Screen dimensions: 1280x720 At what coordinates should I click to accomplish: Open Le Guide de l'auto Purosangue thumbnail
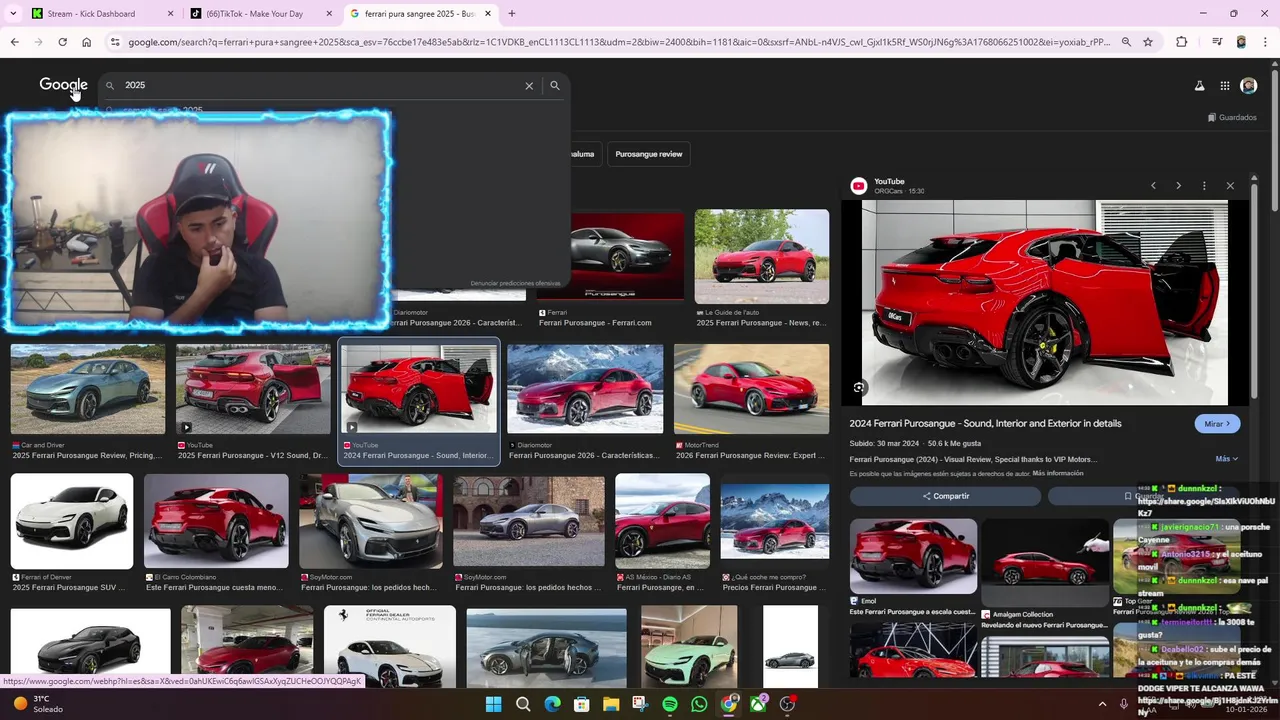(x=762, y=256)
